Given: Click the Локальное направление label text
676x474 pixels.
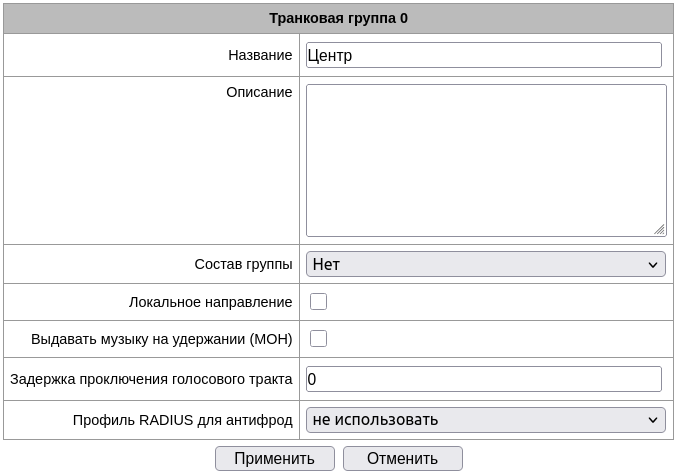Looking at the screenshot, I should [210, 302].
